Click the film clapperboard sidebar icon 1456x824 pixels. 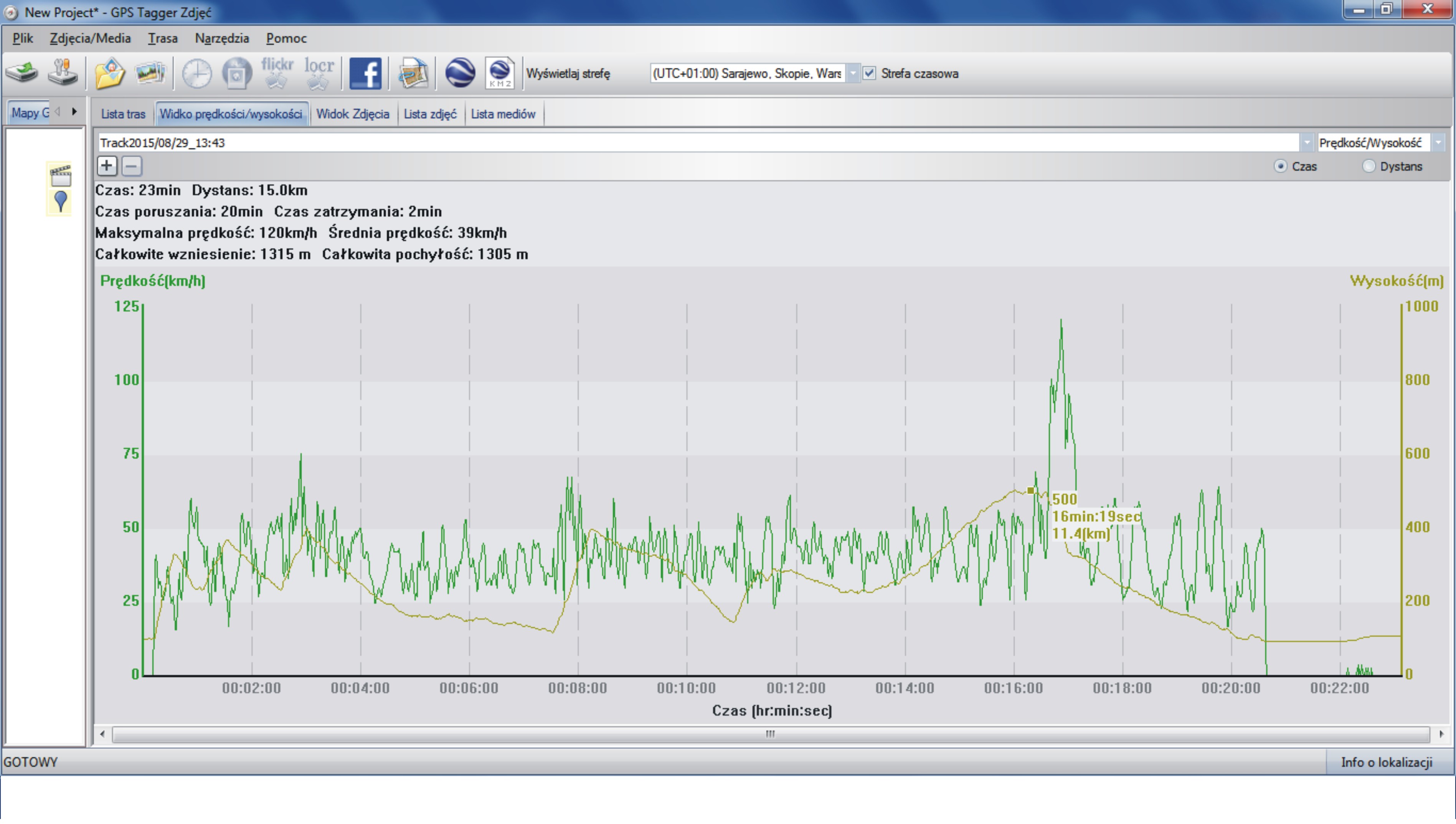[x=61, y=176]
